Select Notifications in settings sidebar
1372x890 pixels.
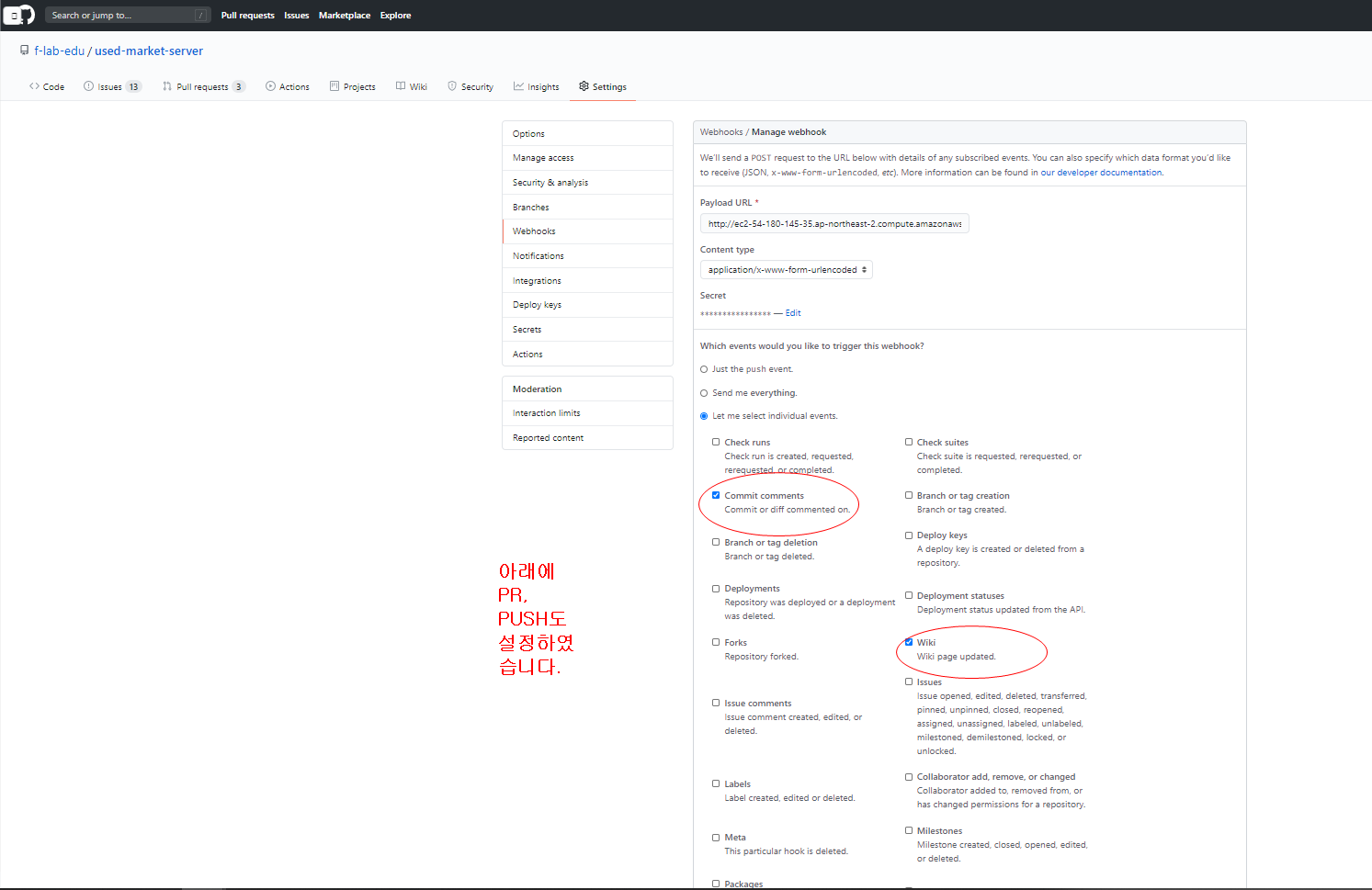588,256
